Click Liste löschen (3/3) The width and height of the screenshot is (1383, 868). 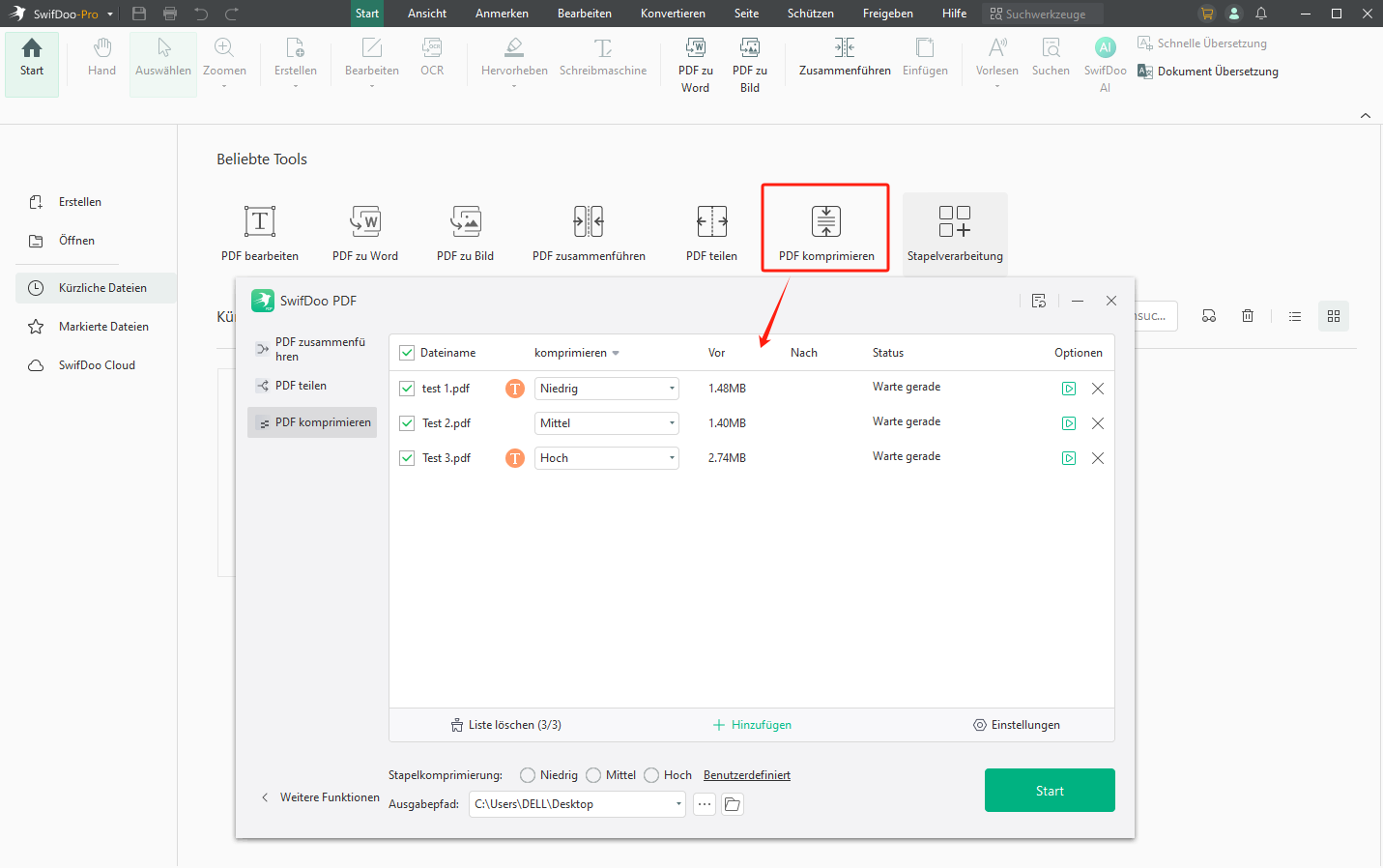tap(505, 725)
